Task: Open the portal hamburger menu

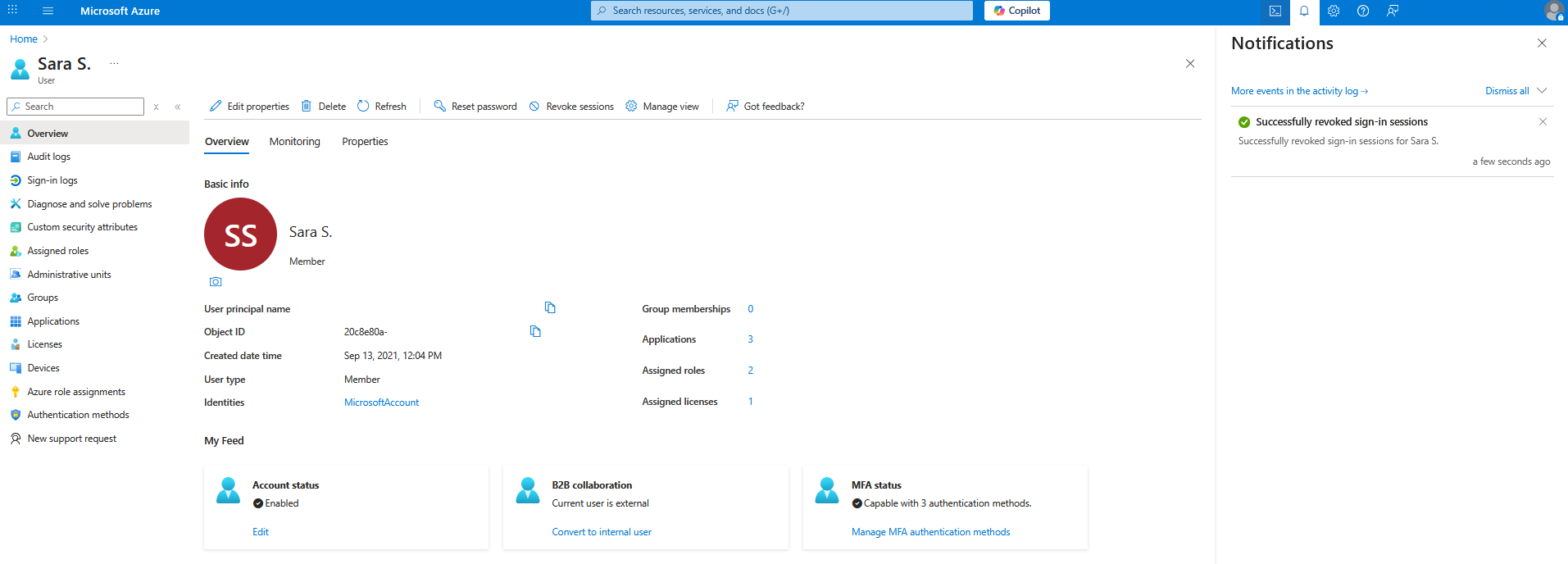Action: click(x=48, y=11)
